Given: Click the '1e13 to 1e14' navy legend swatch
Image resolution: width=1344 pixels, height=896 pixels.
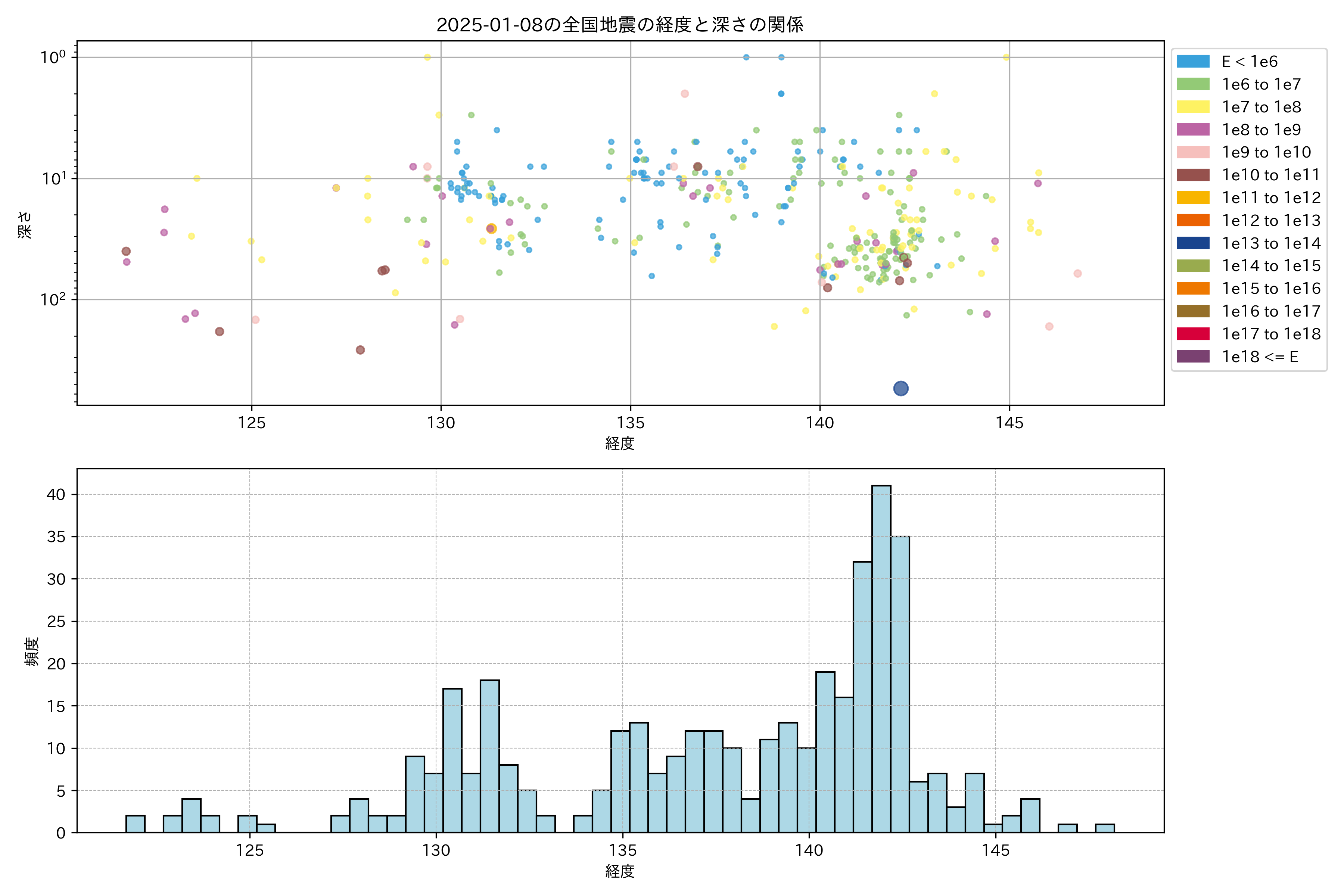Looking at the screenshot, I should 1192,243.
